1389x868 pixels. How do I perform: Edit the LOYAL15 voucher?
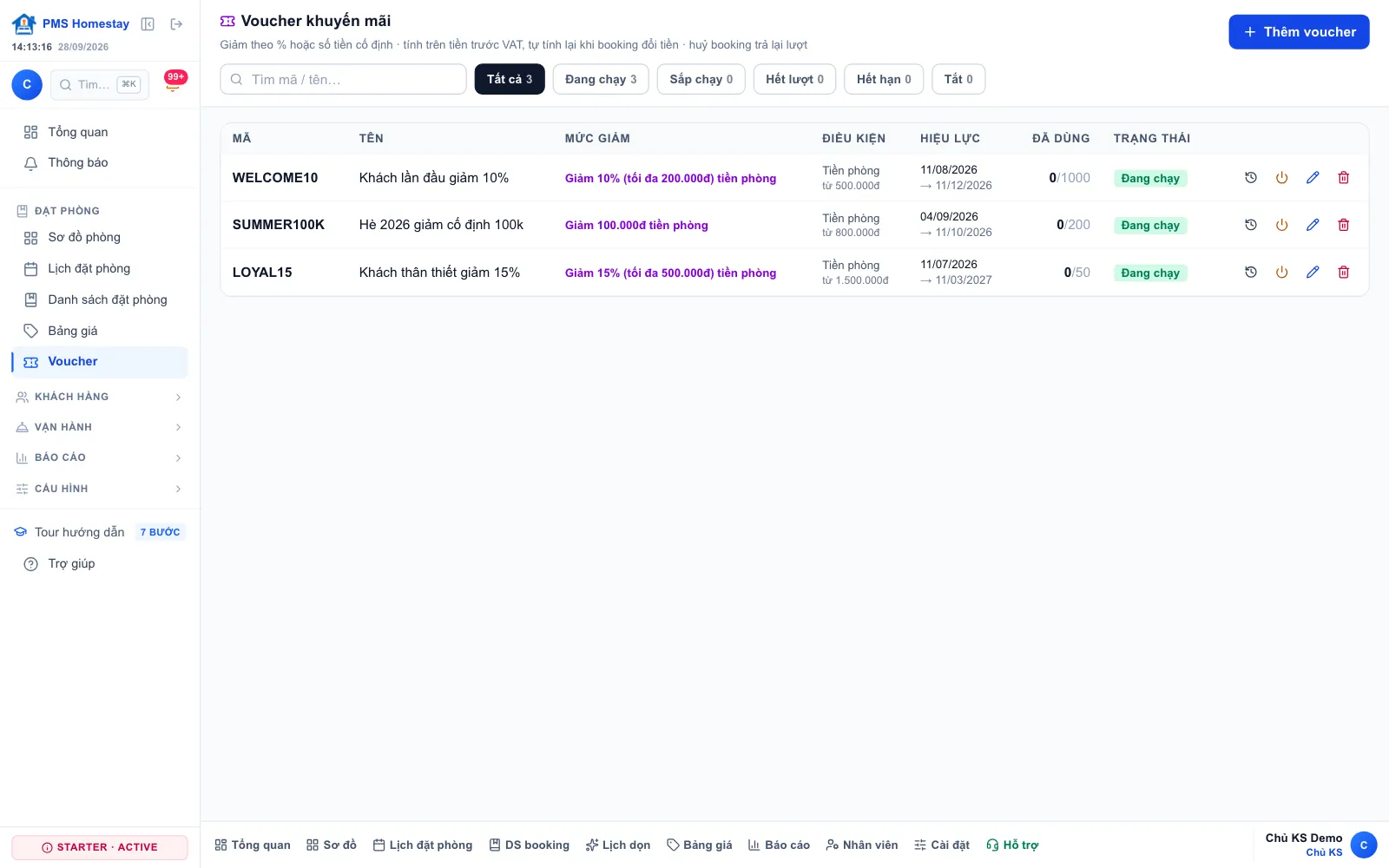pos(1313,273)
